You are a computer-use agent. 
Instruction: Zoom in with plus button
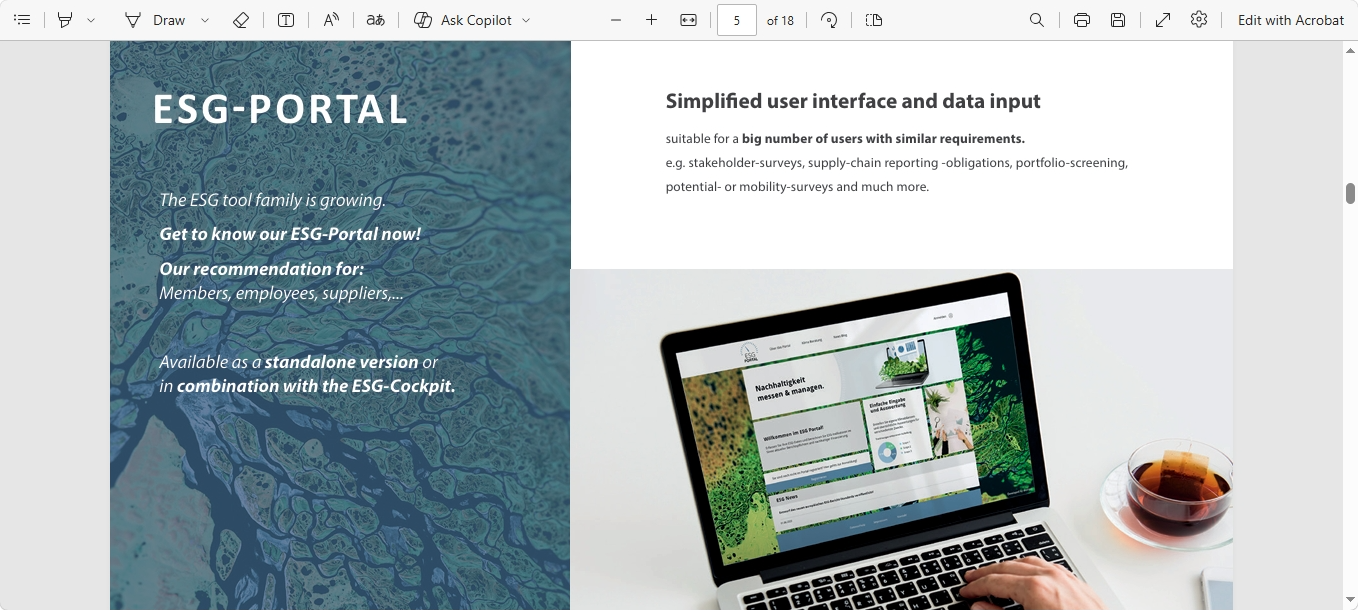[x=652, y=20]
